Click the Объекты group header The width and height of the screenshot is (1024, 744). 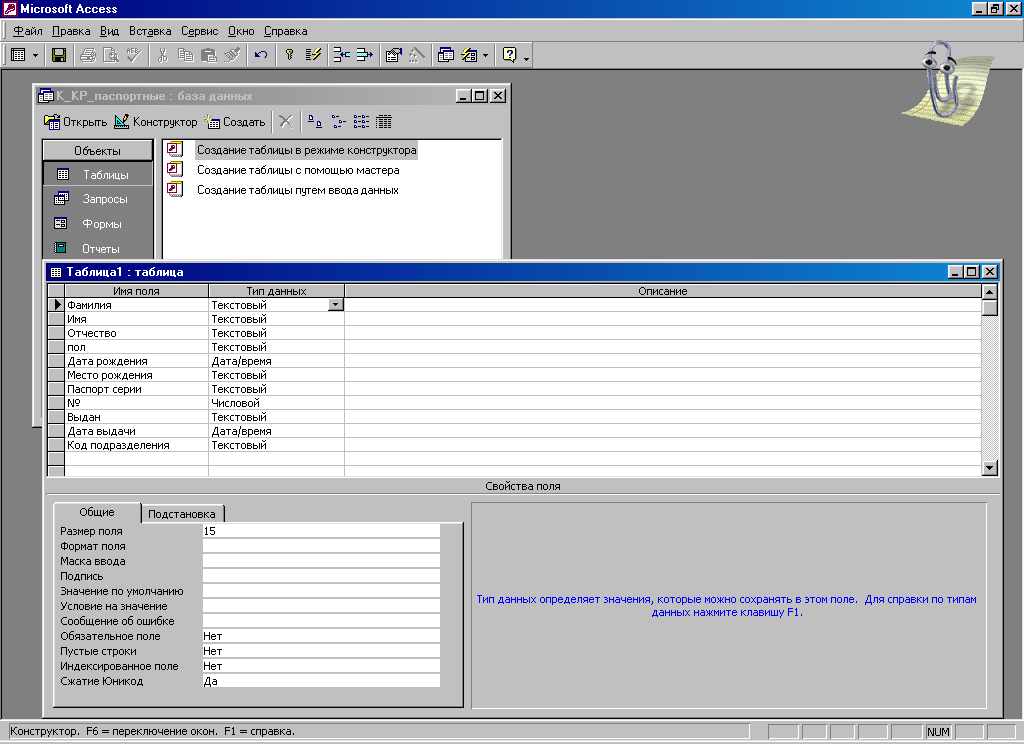[x=97, y=151]
